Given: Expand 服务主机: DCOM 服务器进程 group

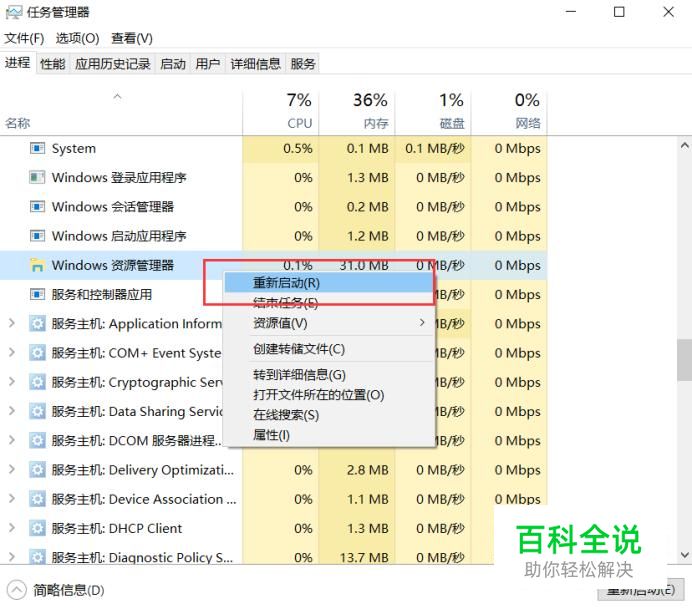Looking at the screenshot, I should pos(12,440).
